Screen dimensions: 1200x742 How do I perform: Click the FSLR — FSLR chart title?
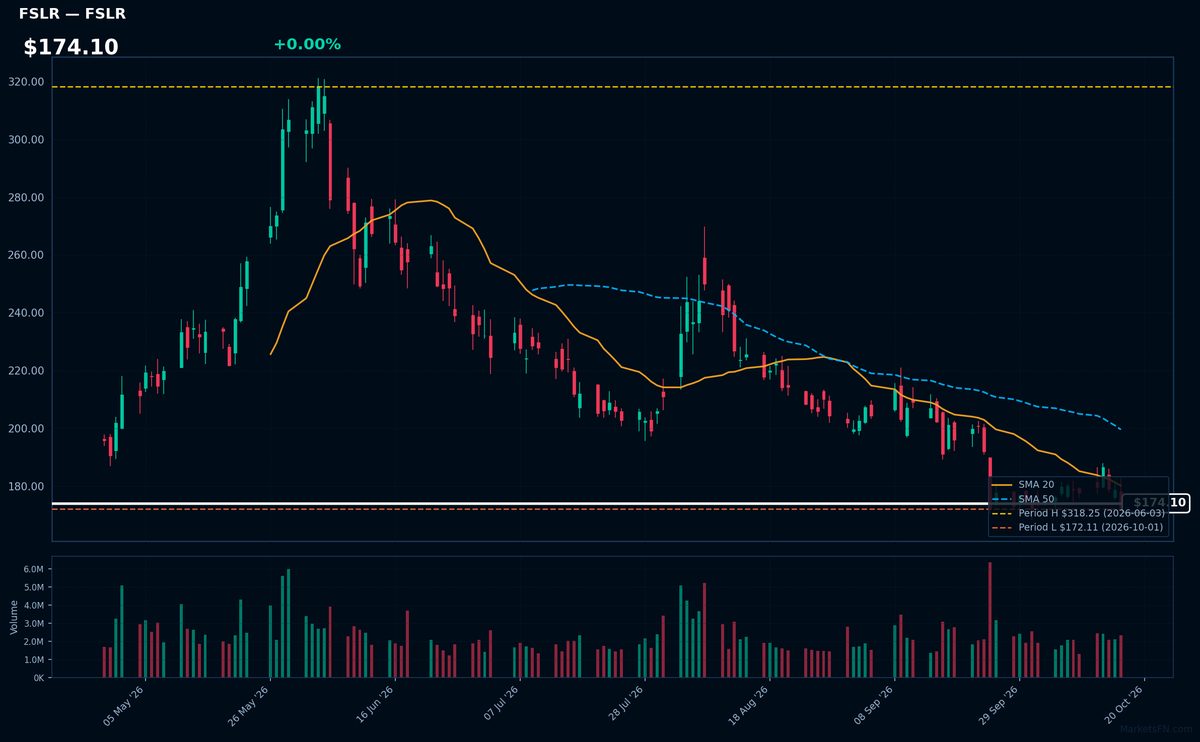72,14
